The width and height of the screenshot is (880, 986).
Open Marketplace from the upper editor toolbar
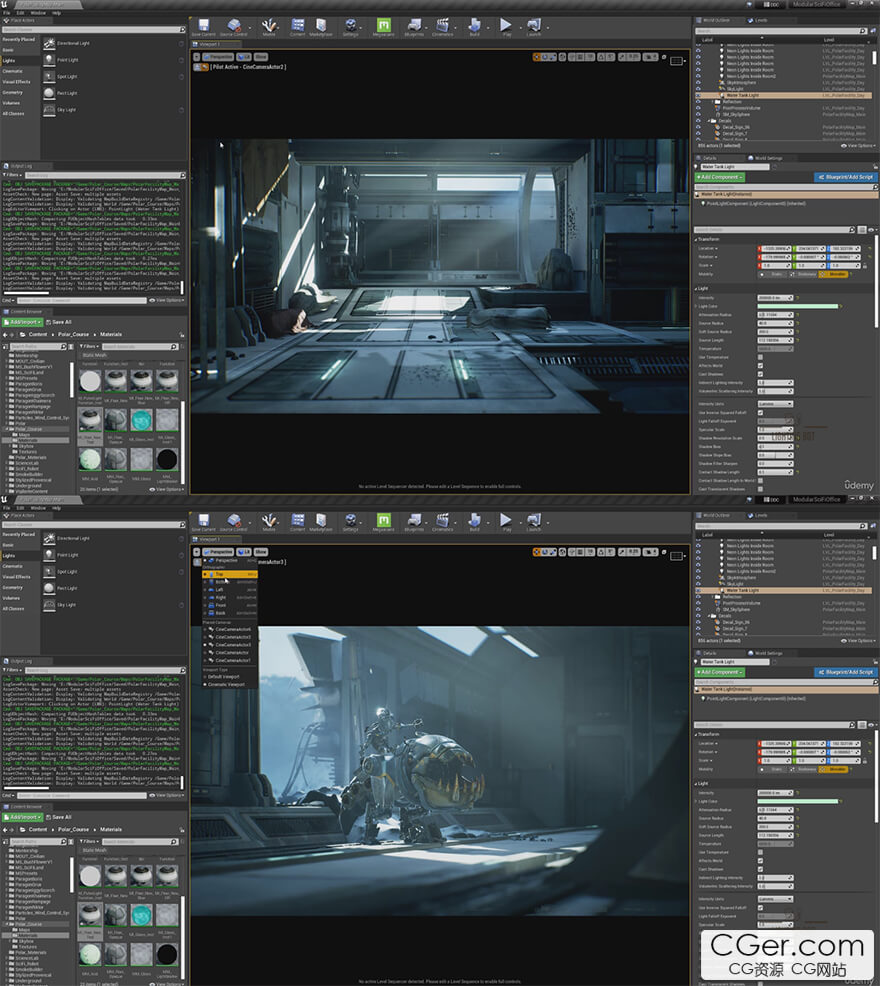coord(321,26)
